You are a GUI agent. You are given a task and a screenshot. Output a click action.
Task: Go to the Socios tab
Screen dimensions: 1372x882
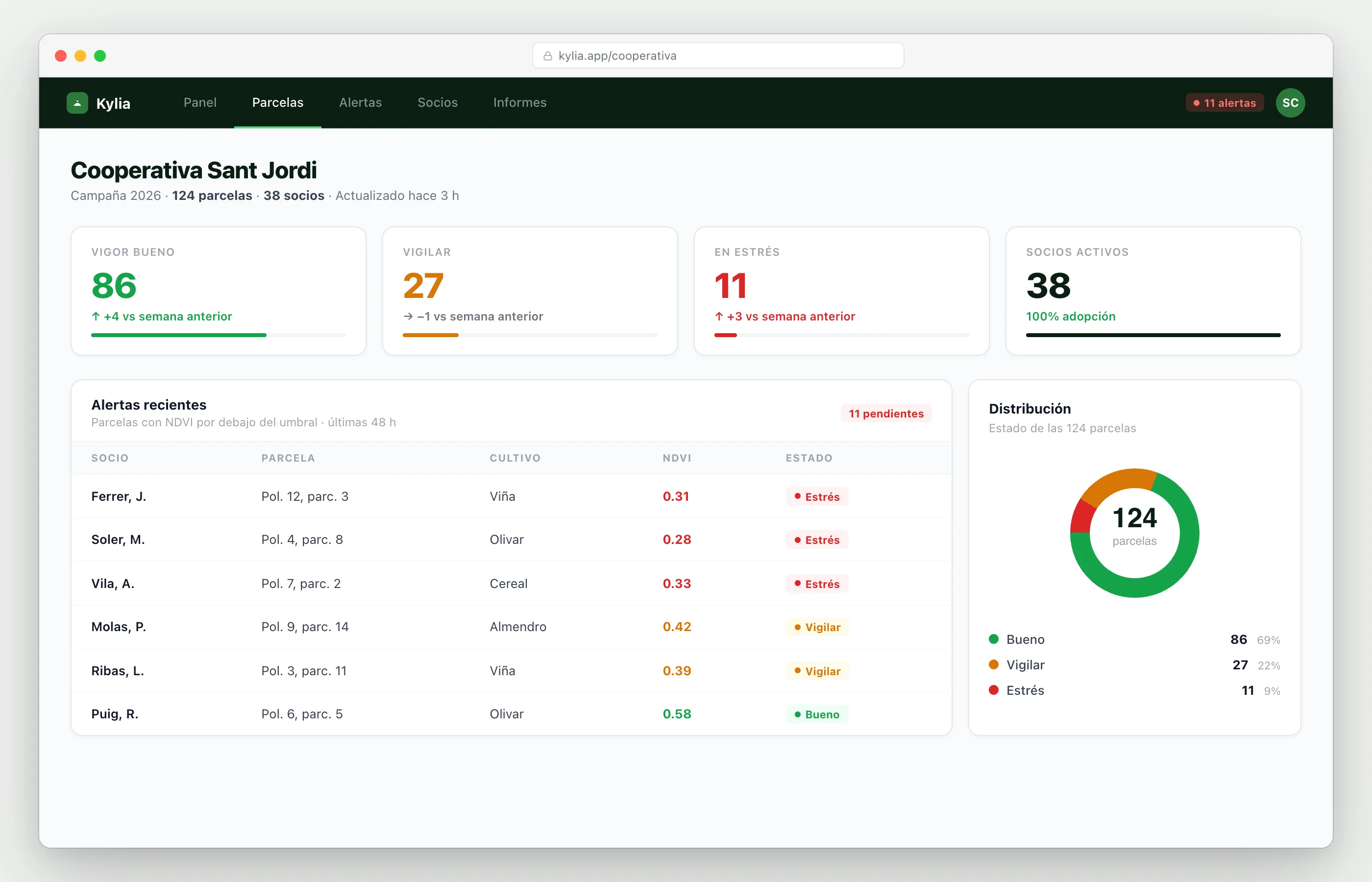[x=438, y=102]
